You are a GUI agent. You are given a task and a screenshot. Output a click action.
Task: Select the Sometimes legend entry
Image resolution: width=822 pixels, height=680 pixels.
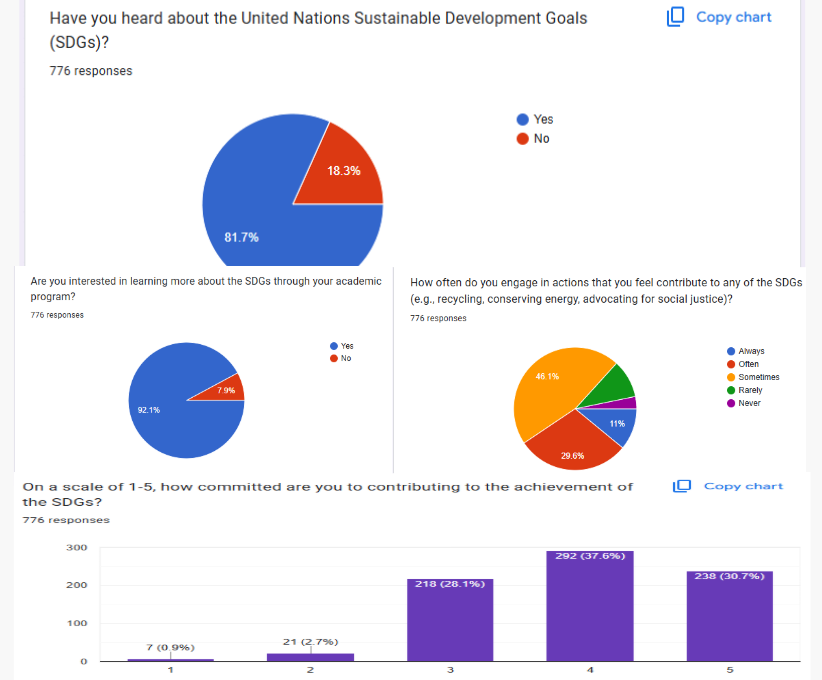757,377
